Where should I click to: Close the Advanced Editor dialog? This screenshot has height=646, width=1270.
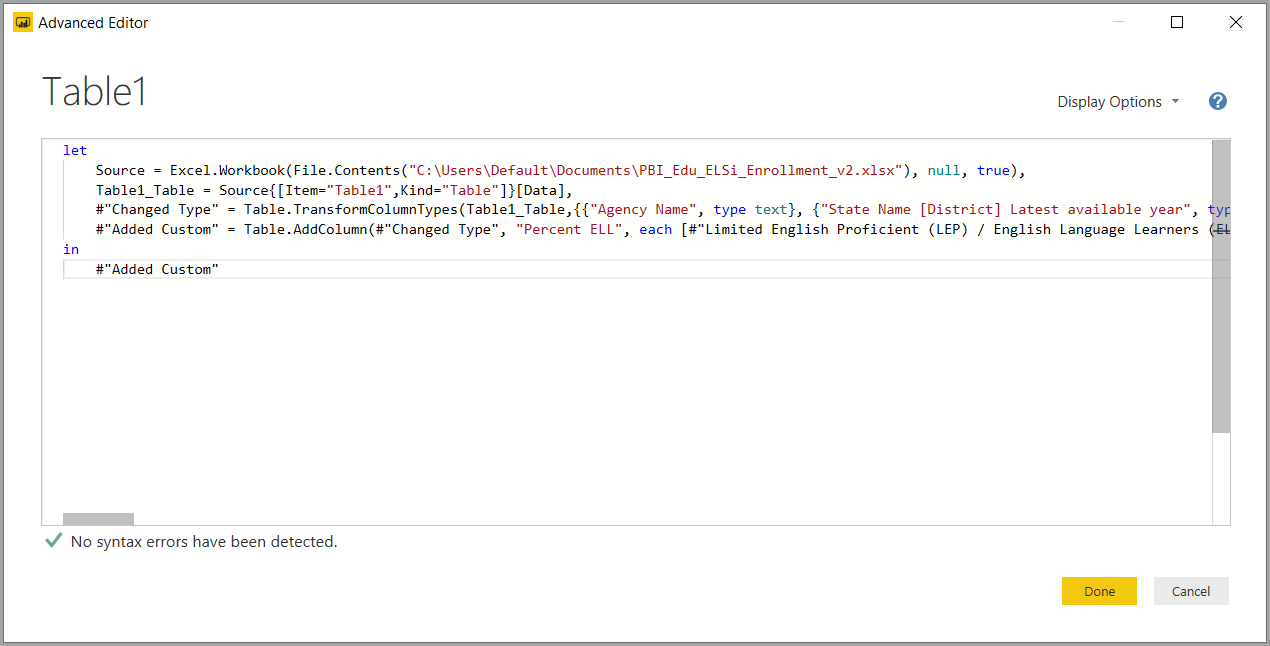click(x=1235, y=23)
